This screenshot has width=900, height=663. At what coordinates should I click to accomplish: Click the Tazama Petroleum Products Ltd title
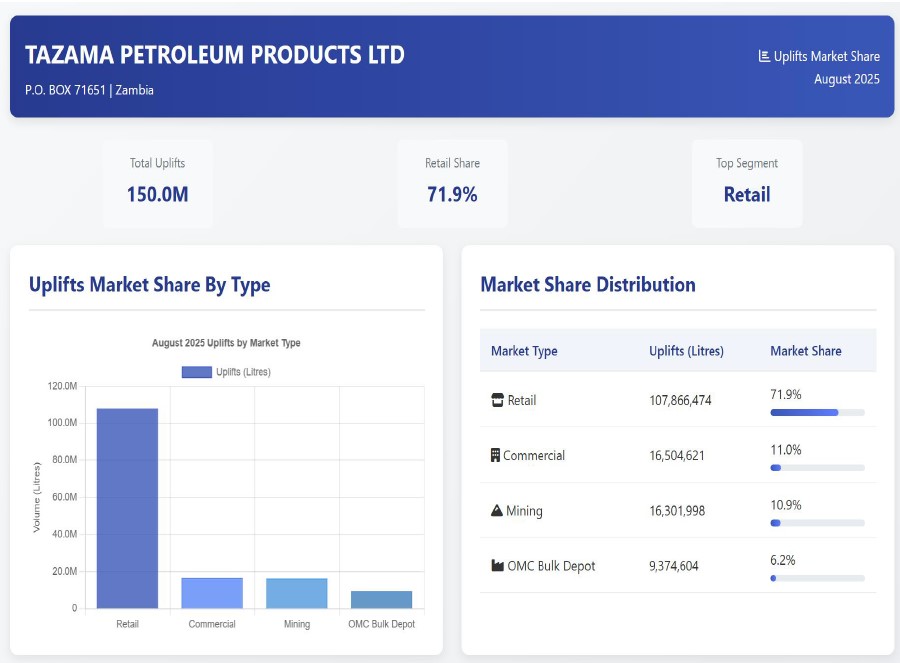(215, 54)
